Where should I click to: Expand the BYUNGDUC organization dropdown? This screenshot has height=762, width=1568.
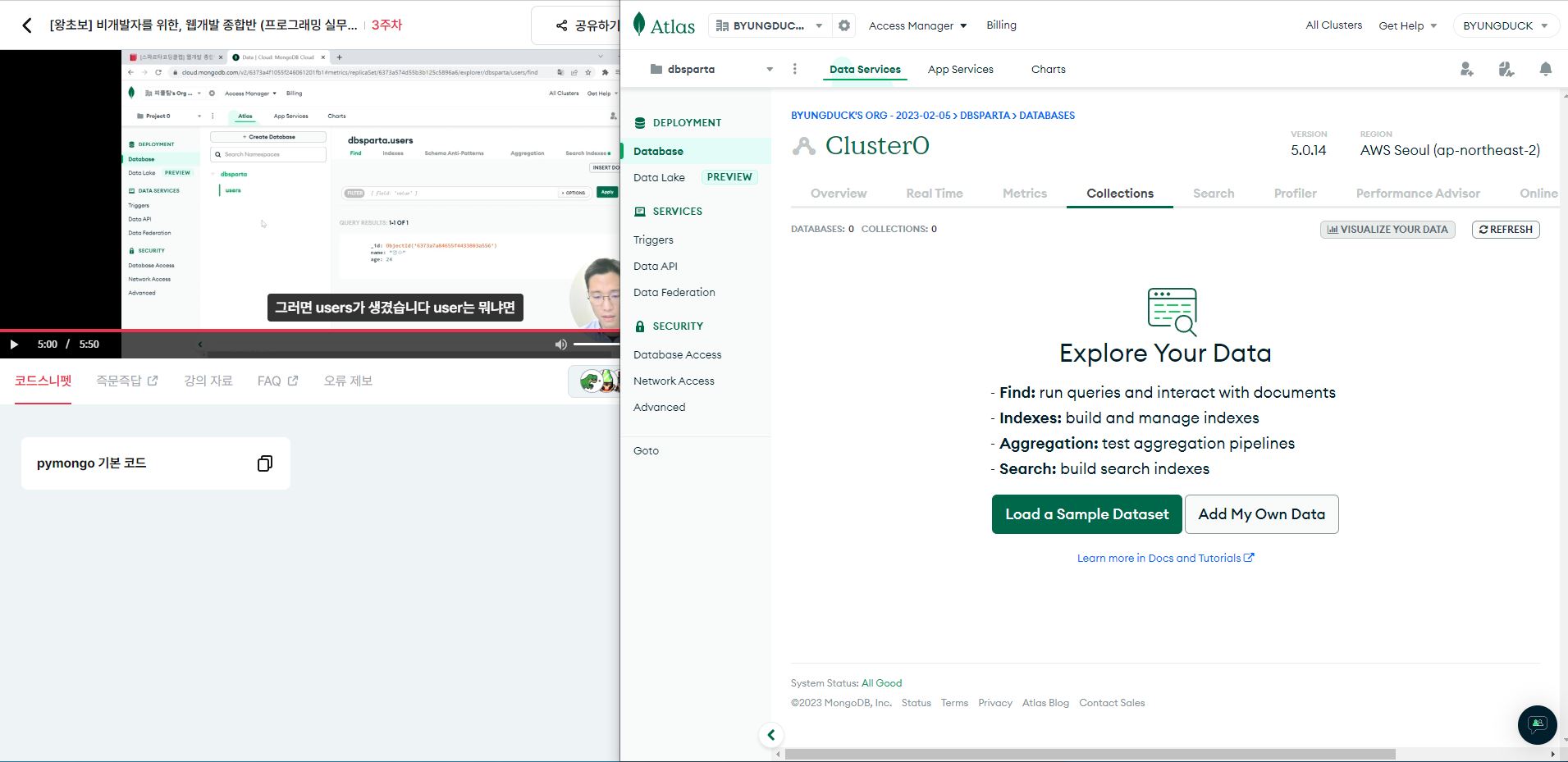(769, 25)
